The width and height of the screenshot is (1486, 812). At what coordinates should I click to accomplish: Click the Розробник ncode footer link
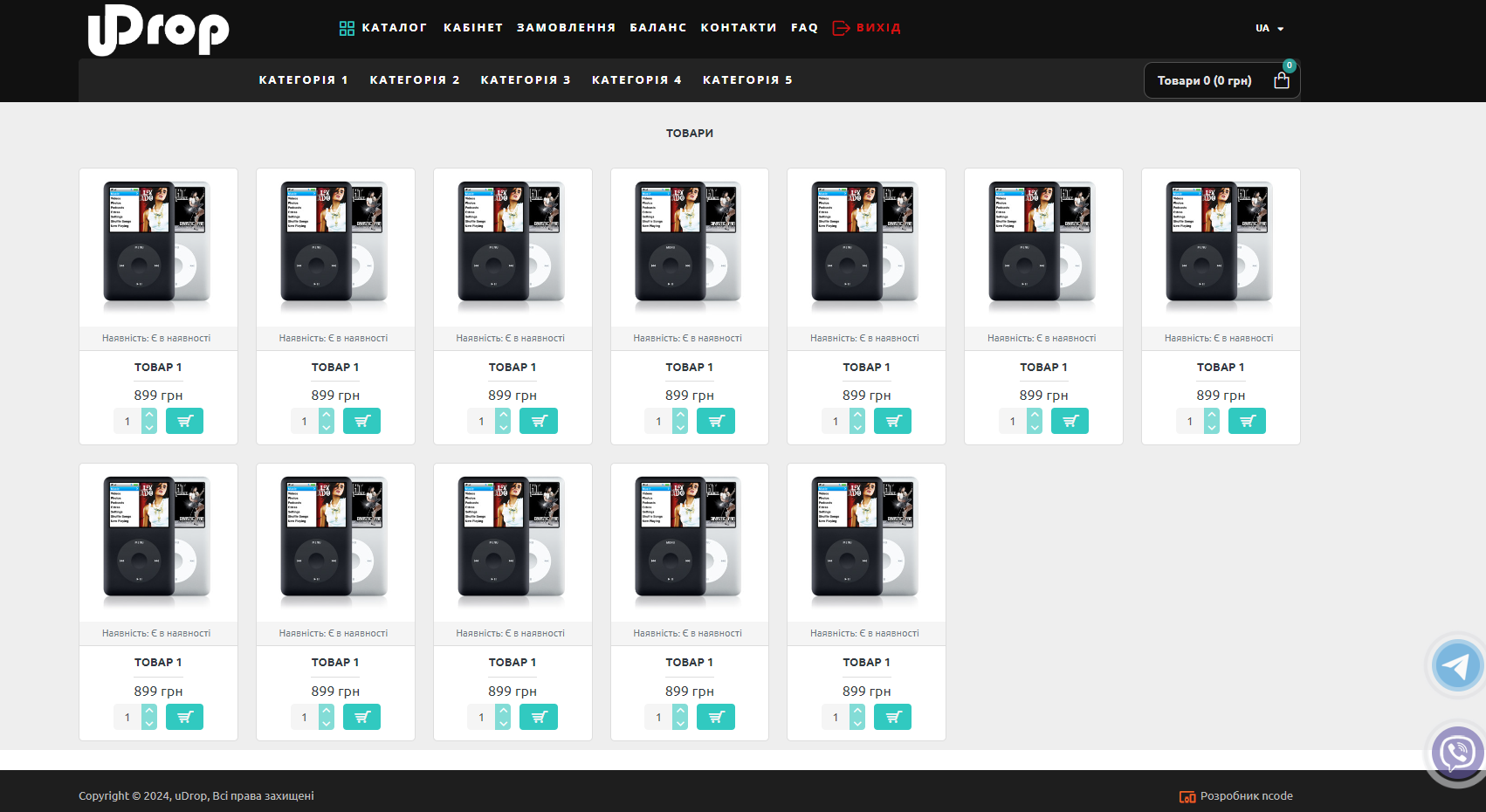point(1236,795)
